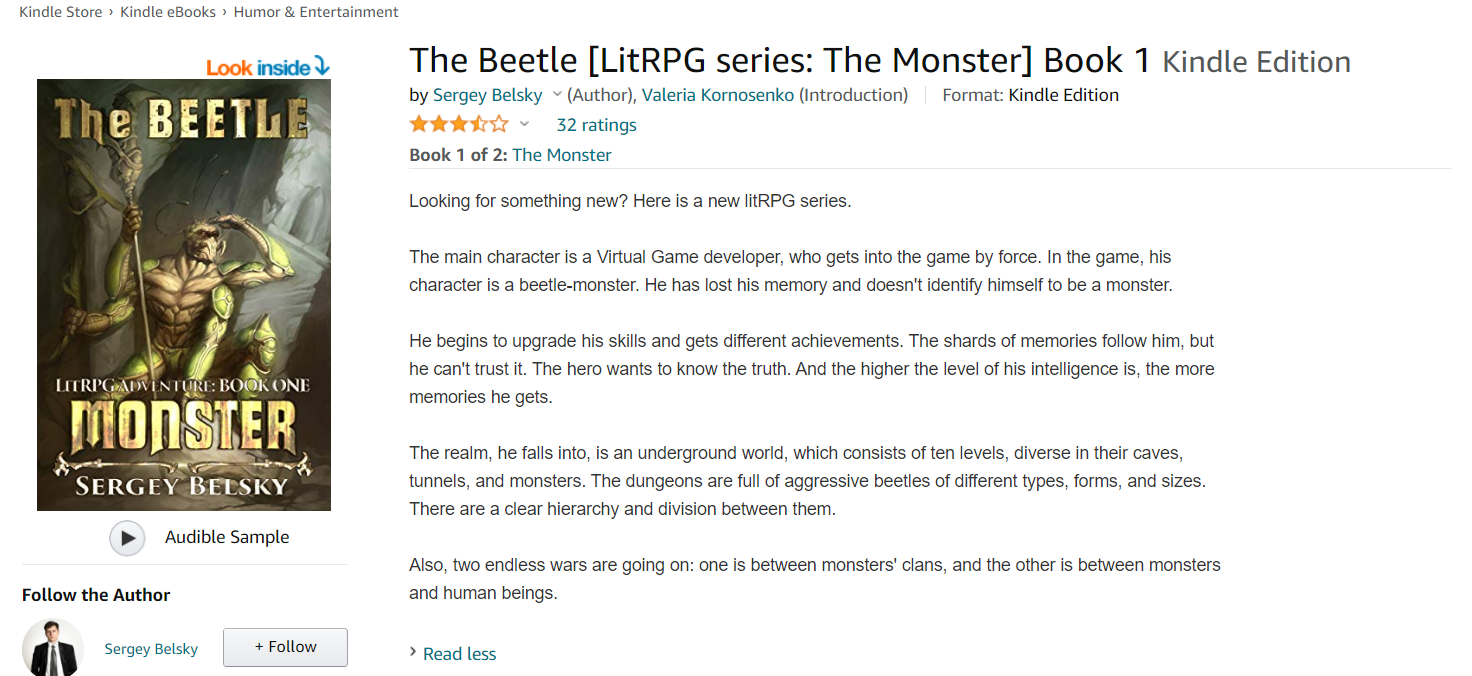Play the Audible Sample
Image resolution: width=1472 pixels, height=676 pixels.
pyautogui.click(x=127, y=538)
